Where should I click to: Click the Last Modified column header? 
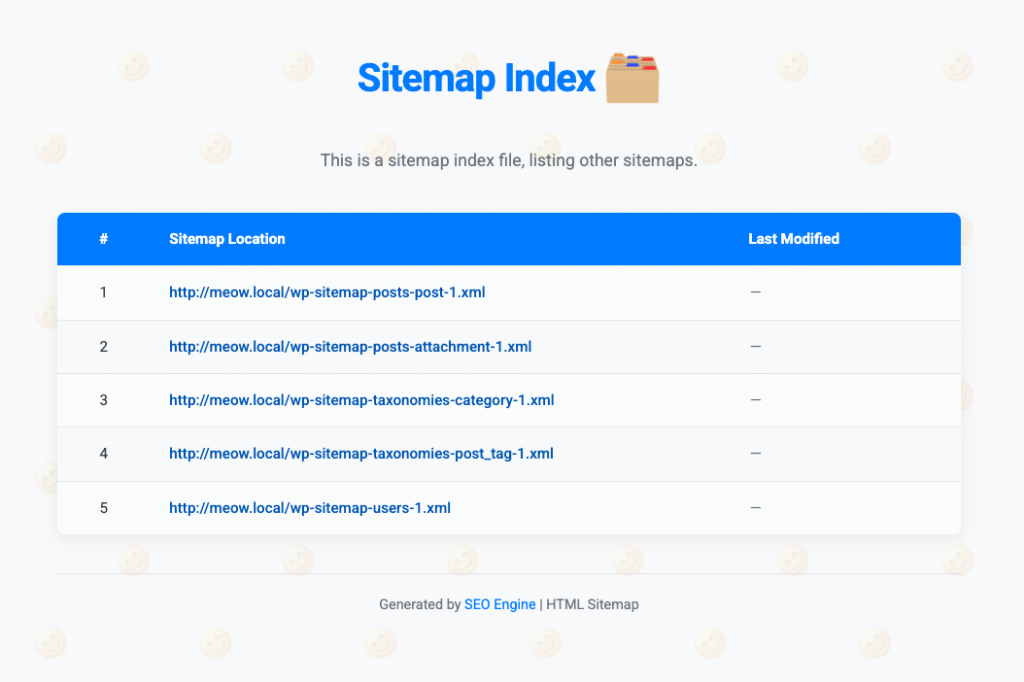click(x=793, y=239)
